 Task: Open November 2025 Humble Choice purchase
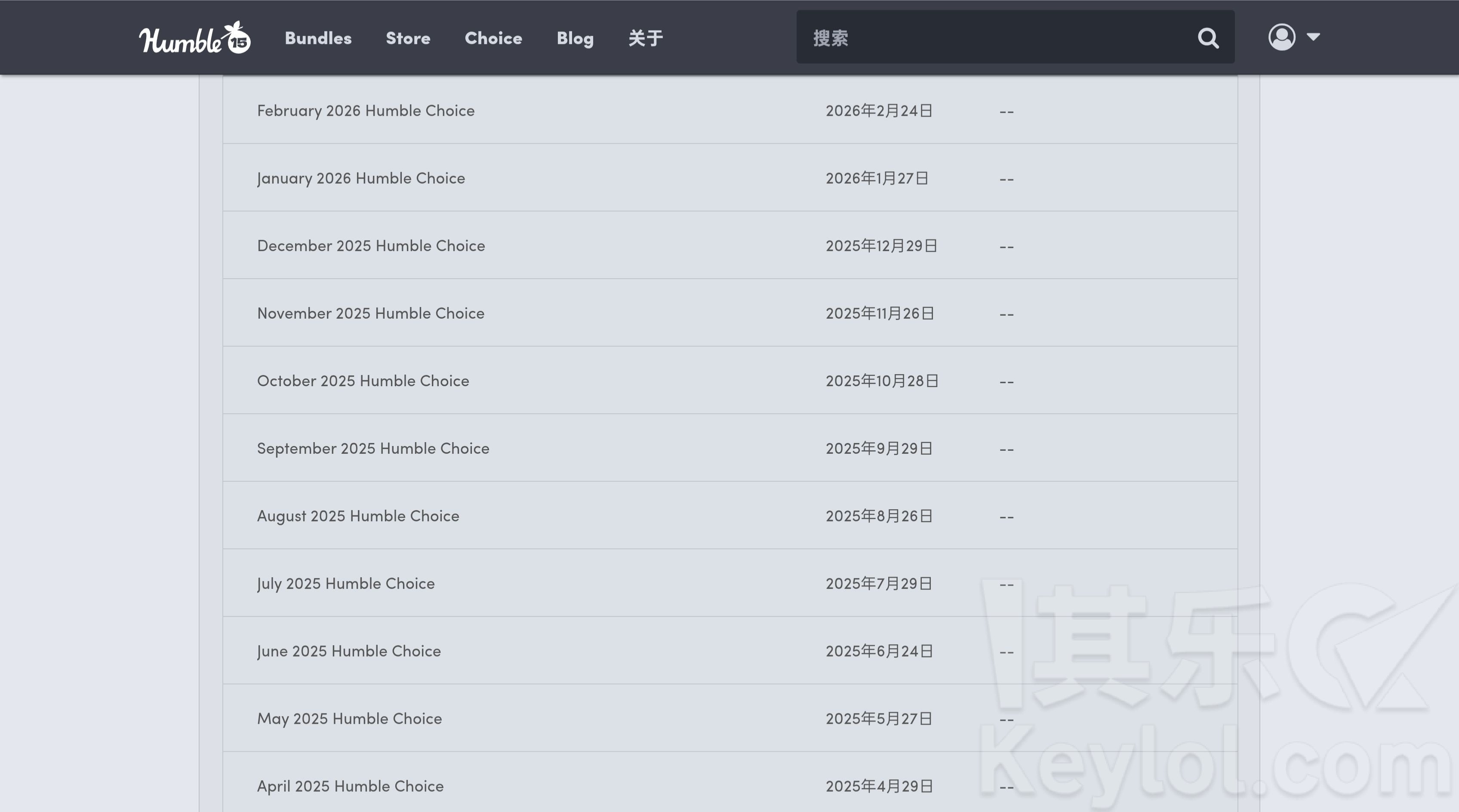[x=370, y=313]
